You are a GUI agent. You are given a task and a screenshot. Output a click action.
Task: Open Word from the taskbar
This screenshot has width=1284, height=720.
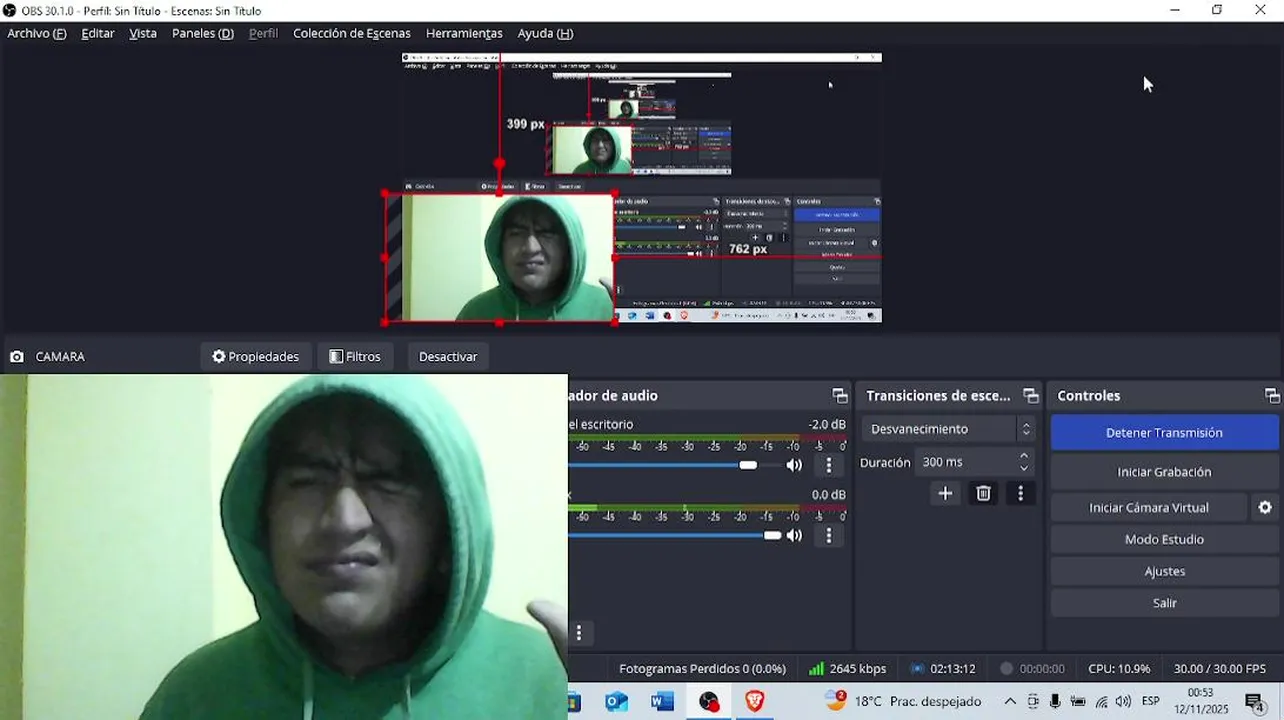pyautogui.click(x=662, y=702)
